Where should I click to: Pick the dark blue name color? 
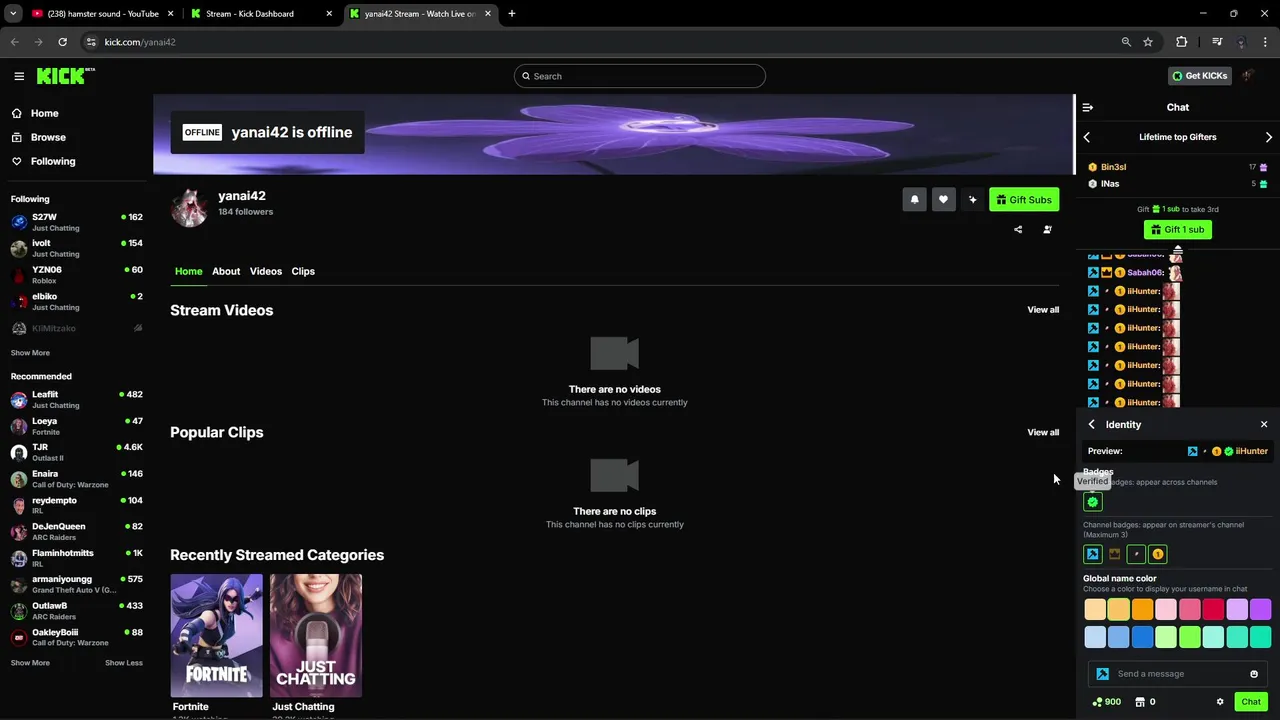(1142, 637)
